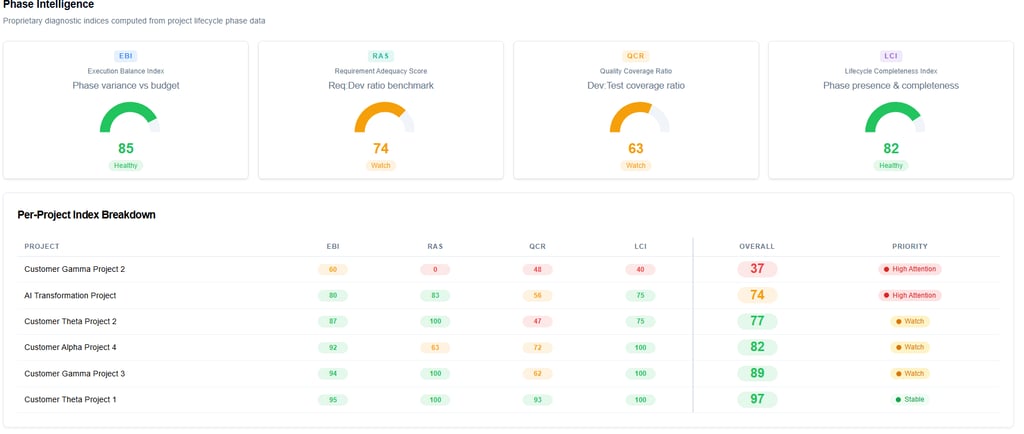The height and width of the screenshot is (434, 1024).
Task: Sort by the LCI column header
Action: [640, 247]
